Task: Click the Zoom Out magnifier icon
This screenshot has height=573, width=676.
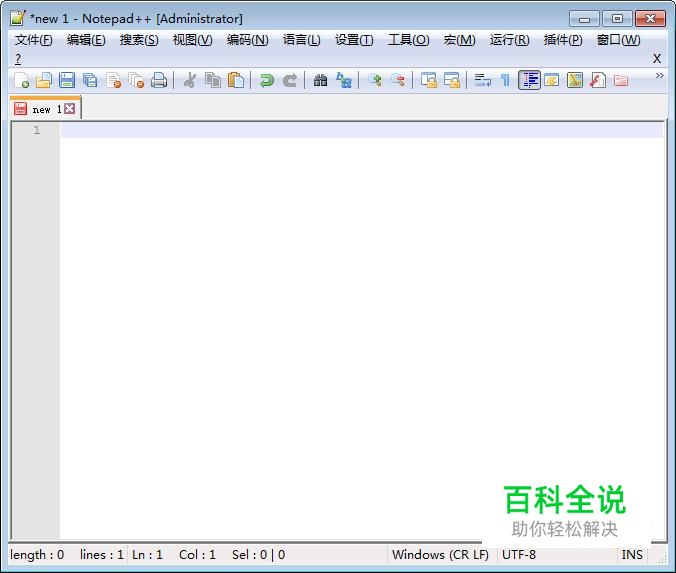Action: point(397,81)
